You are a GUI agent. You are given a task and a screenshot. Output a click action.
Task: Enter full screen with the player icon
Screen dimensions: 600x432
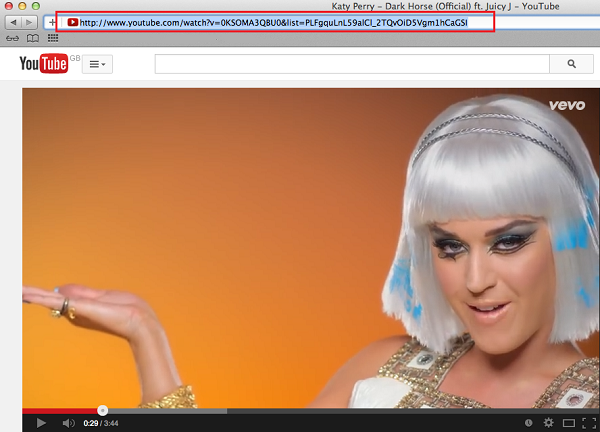589,423
